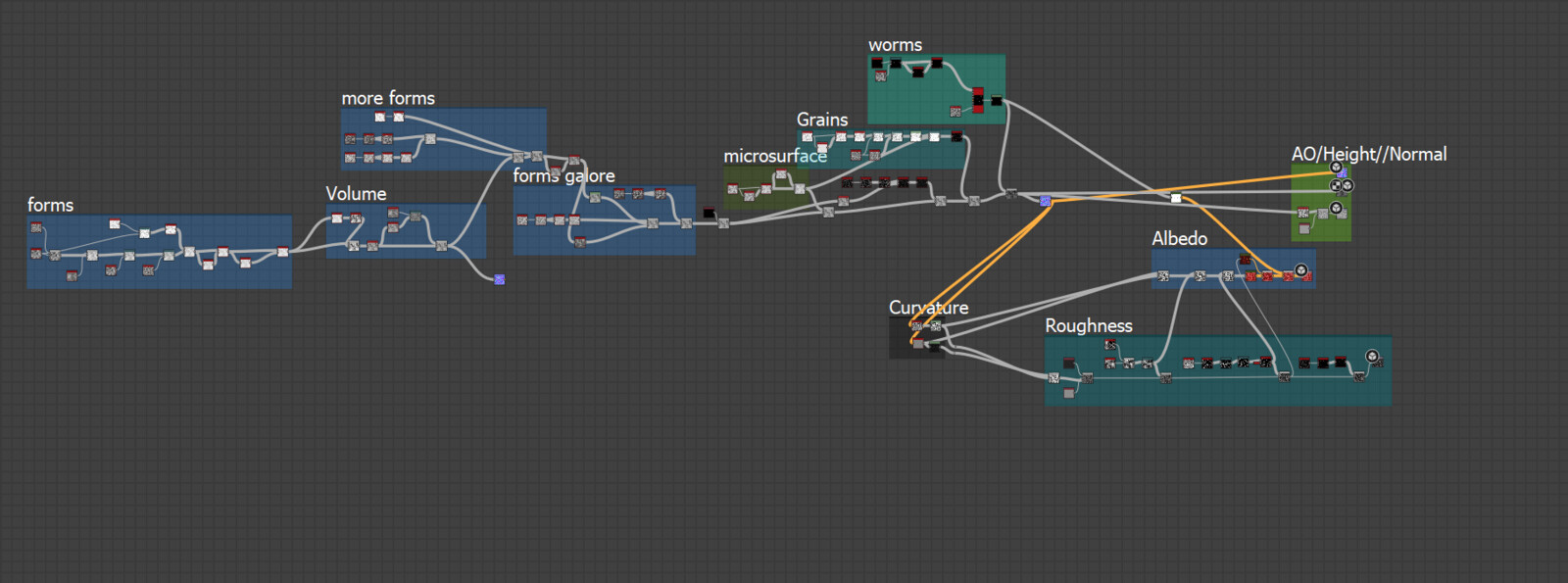The image size is (1568, 583).
Task: Select merge node joining more forms' two lower rows
Action: [x=430, y=138]
